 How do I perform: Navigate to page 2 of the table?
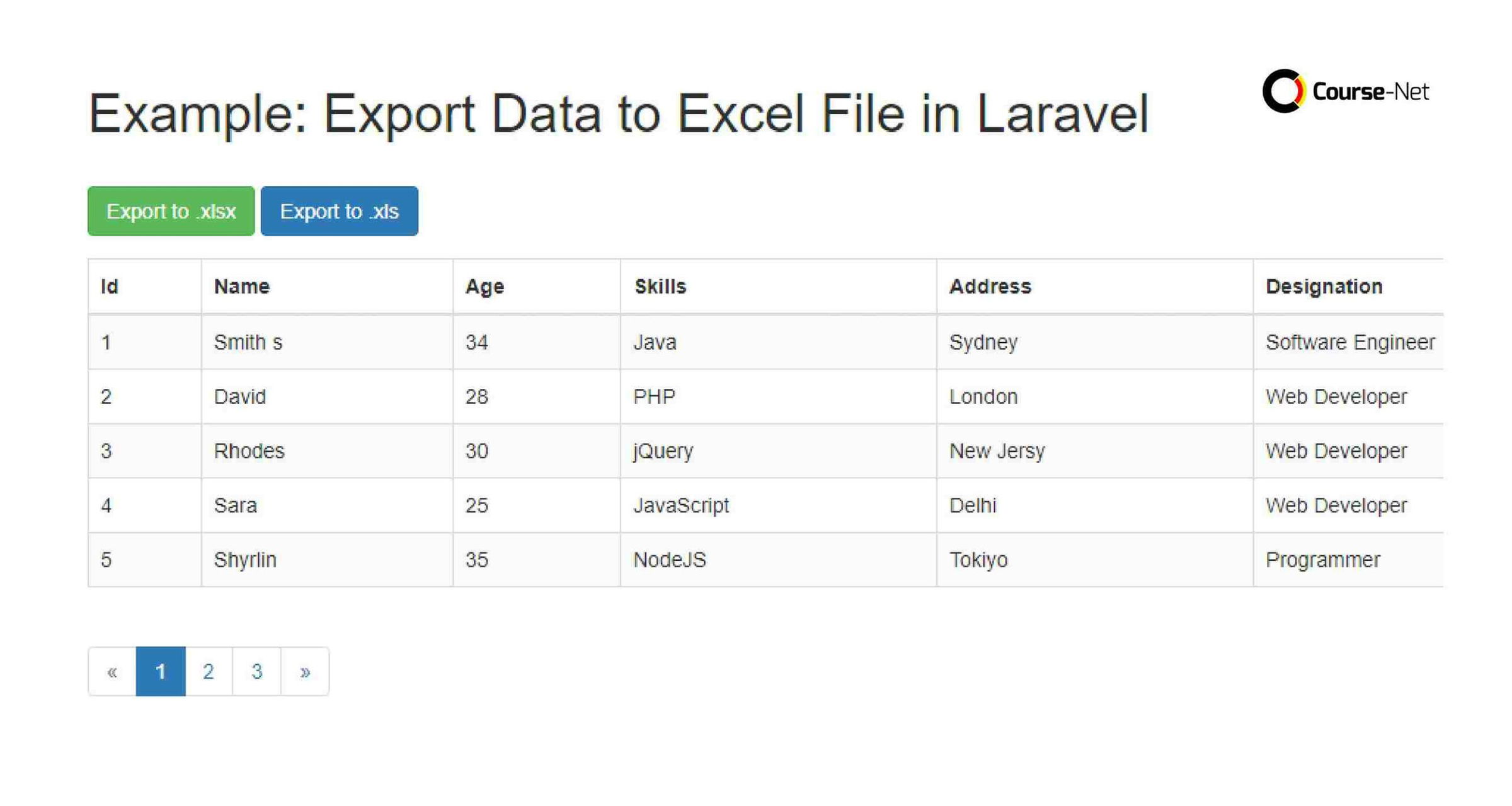[x=209, y=671]
